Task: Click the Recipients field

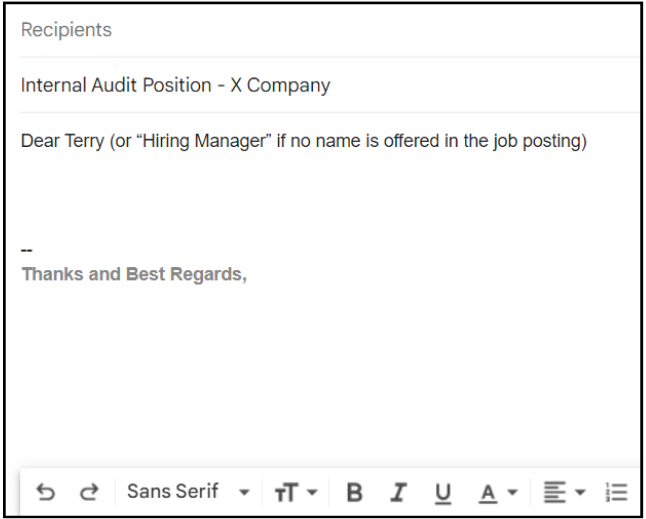Action: coord(300,30)
